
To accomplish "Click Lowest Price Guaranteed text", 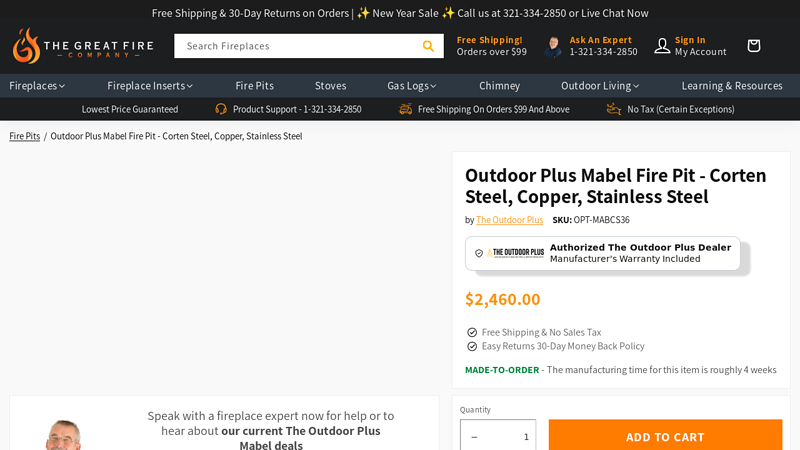I will 130,109.
